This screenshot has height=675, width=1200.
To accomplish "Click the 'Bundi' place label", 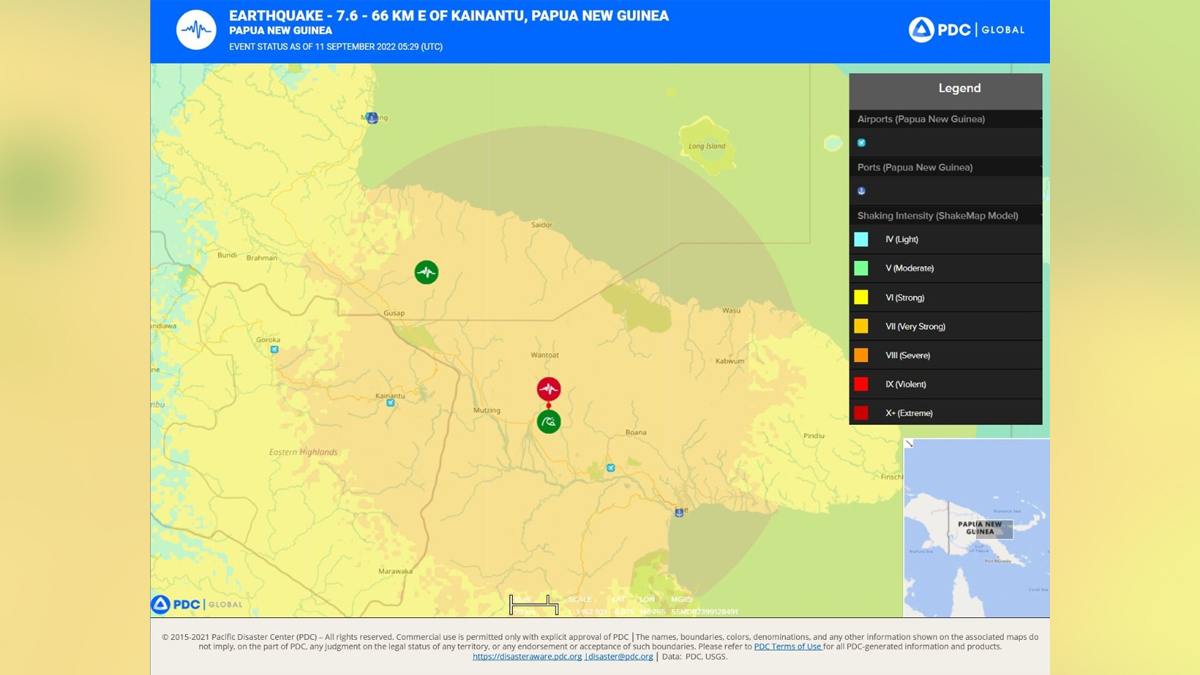I will coord(227,255).
